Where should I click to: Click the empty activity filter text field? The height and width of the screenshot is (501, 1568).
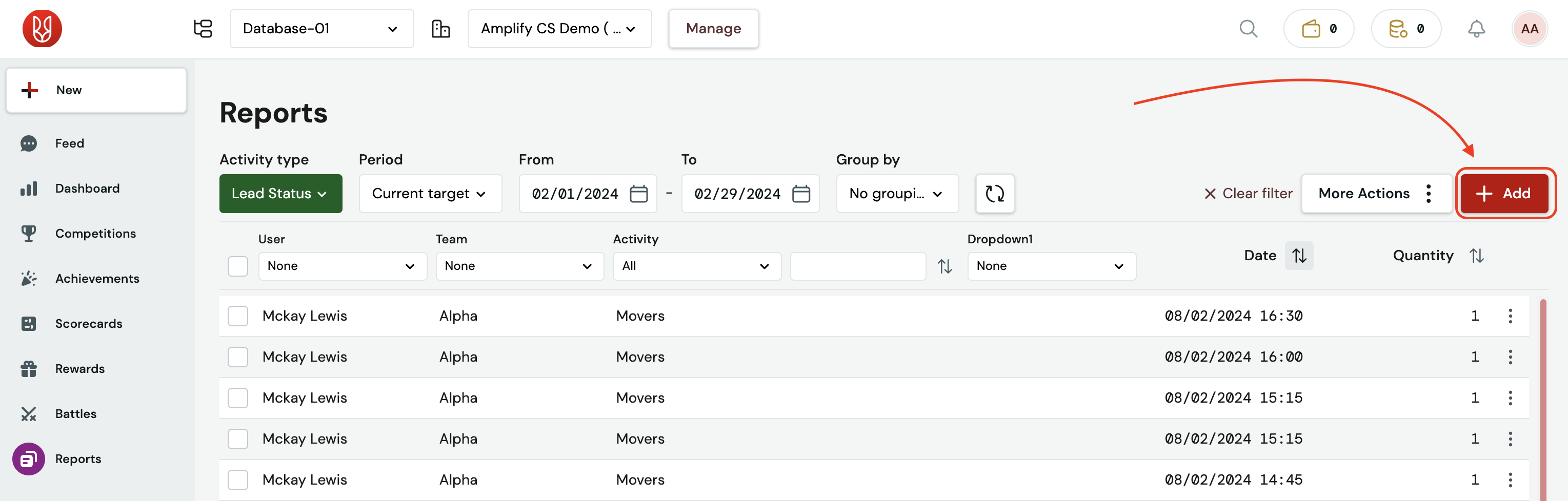coord(858,266)
